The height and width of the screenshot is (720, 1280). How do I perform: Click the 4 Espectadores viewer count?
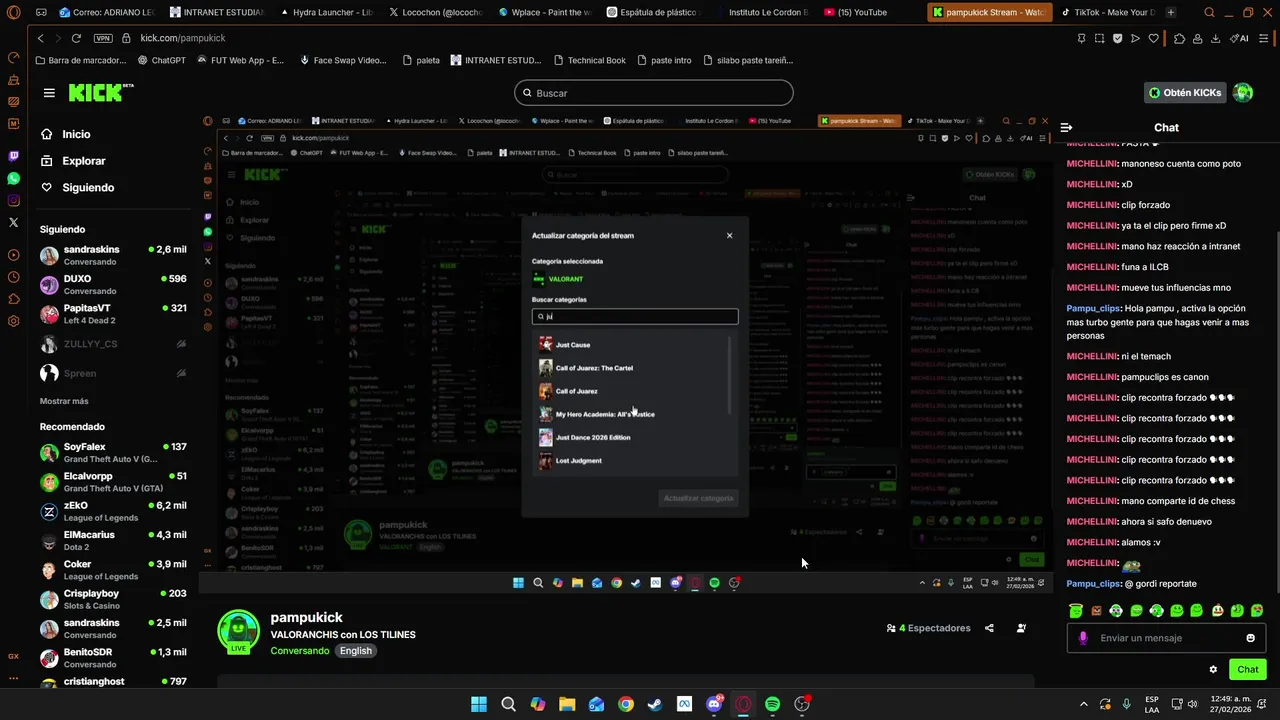[928, 628]
